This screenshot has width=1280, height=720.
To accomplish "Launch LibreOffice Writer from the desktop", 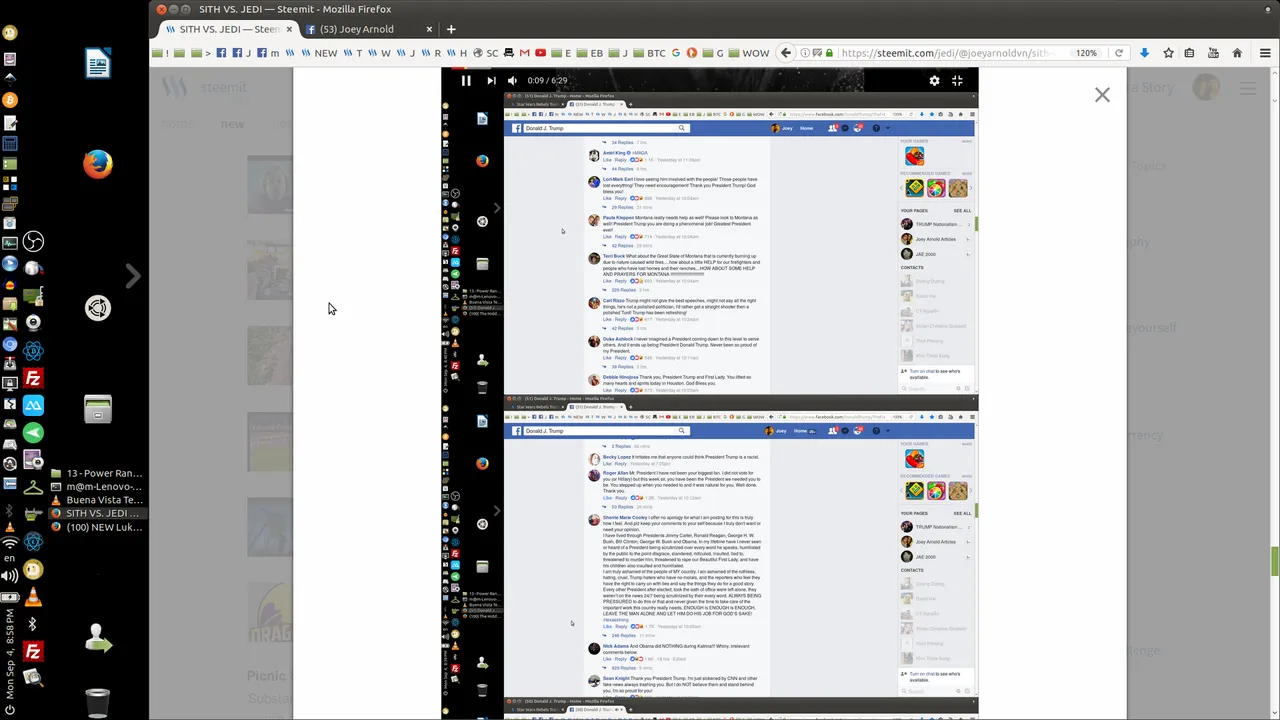I will coord(97,64).
